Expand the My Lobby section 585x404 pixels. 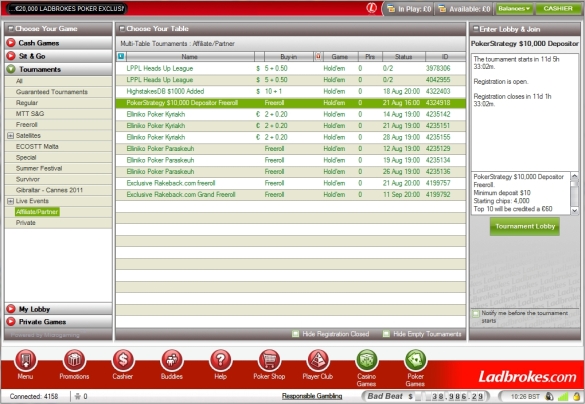click(x=58, y=309)
